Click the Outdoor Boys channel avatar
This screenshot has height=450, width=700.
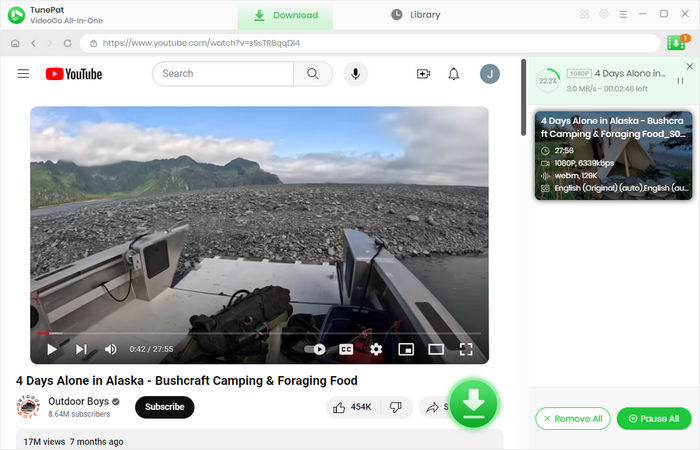point(28,406)
